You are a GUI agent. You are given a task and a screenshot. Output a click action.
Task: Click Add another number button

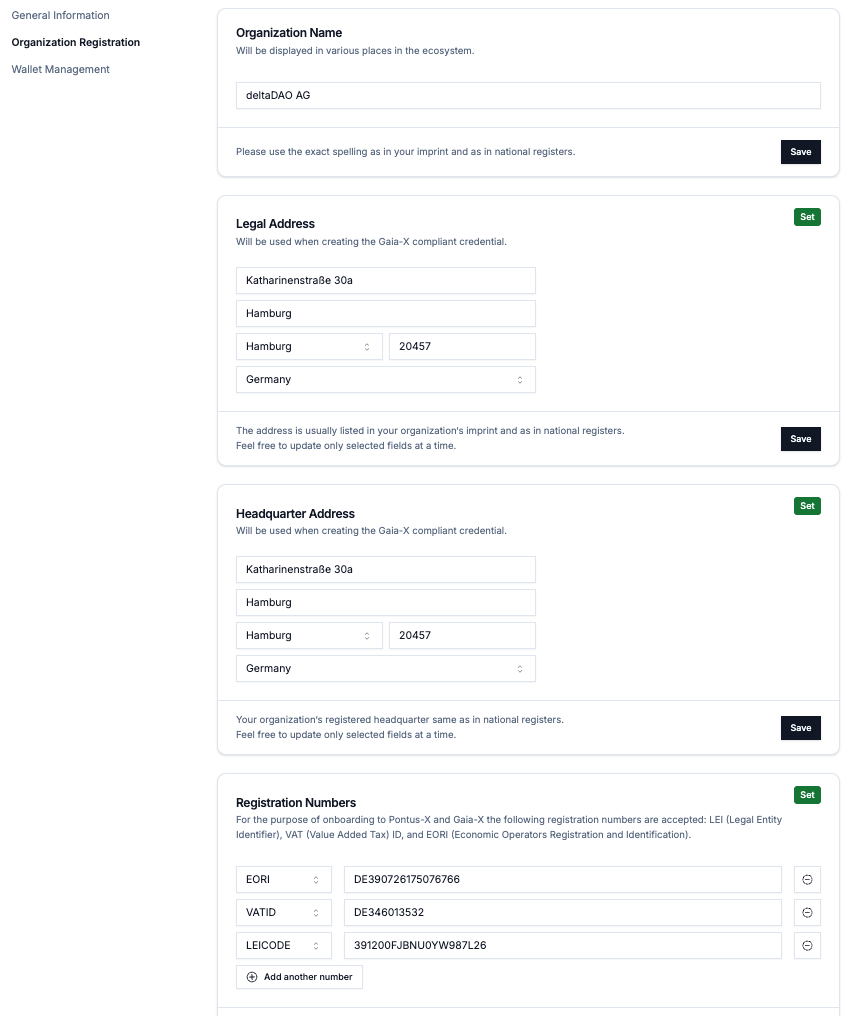tap(299, 977)
